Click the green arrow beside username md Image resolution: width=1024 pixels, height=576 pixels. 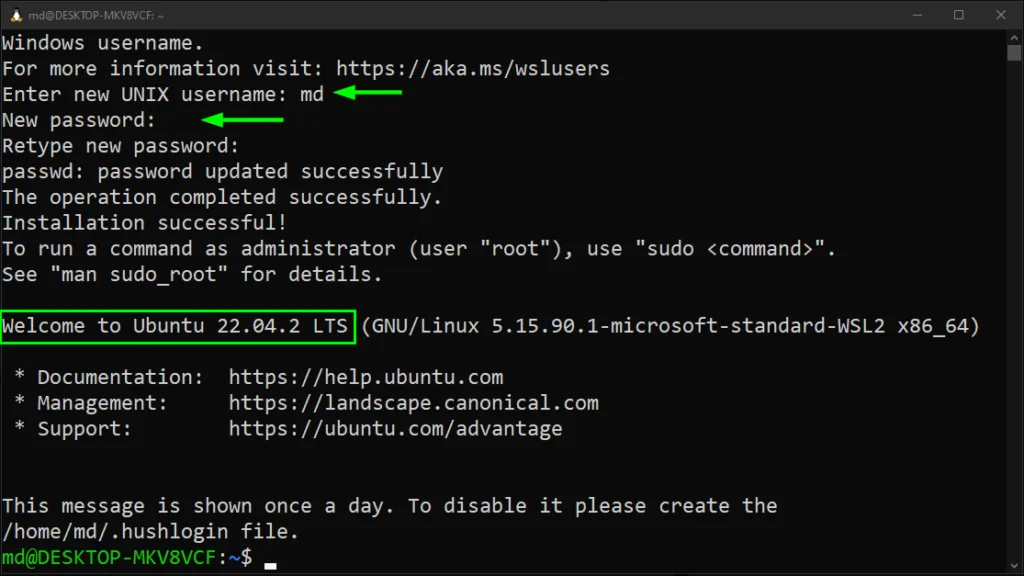(368, 94)
